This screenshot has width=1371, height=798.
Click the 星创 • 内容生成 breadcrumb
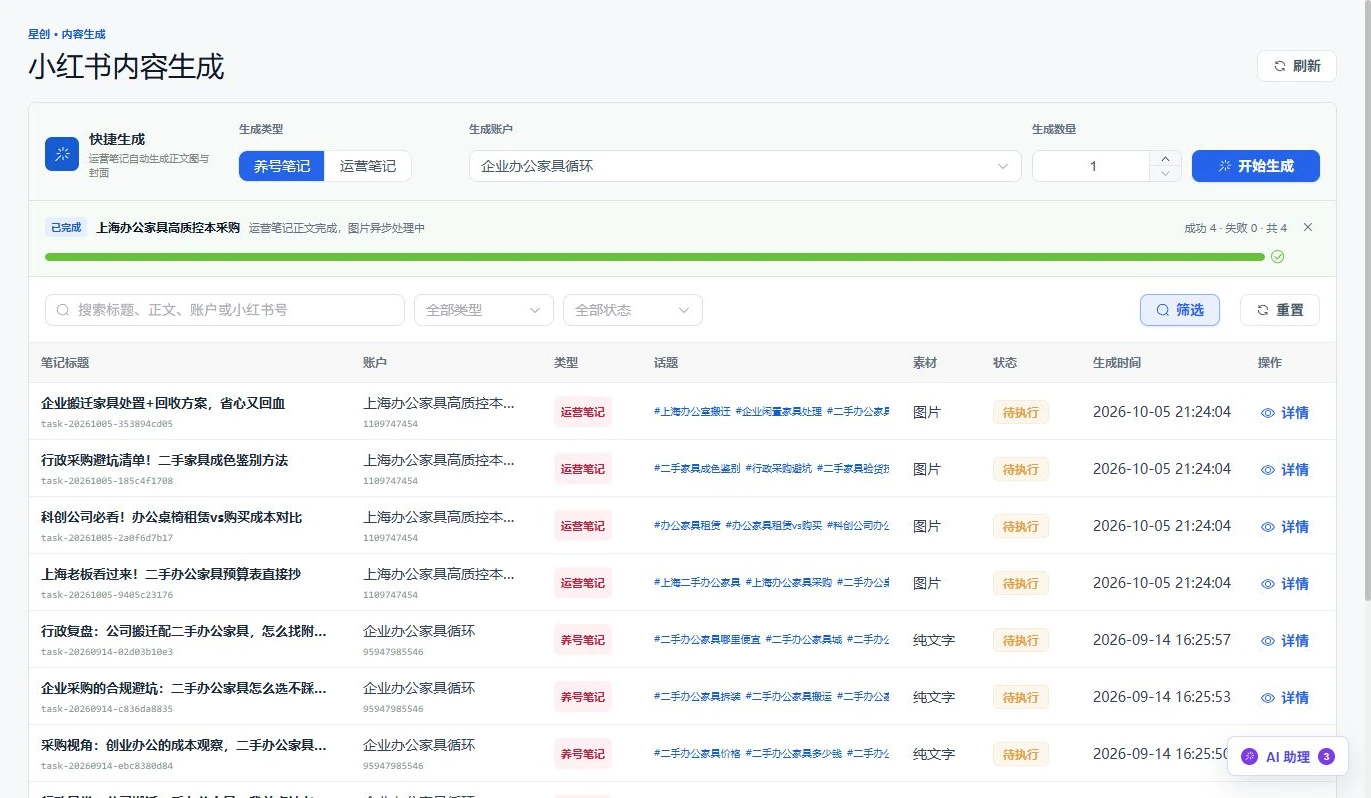pos(67,34)
